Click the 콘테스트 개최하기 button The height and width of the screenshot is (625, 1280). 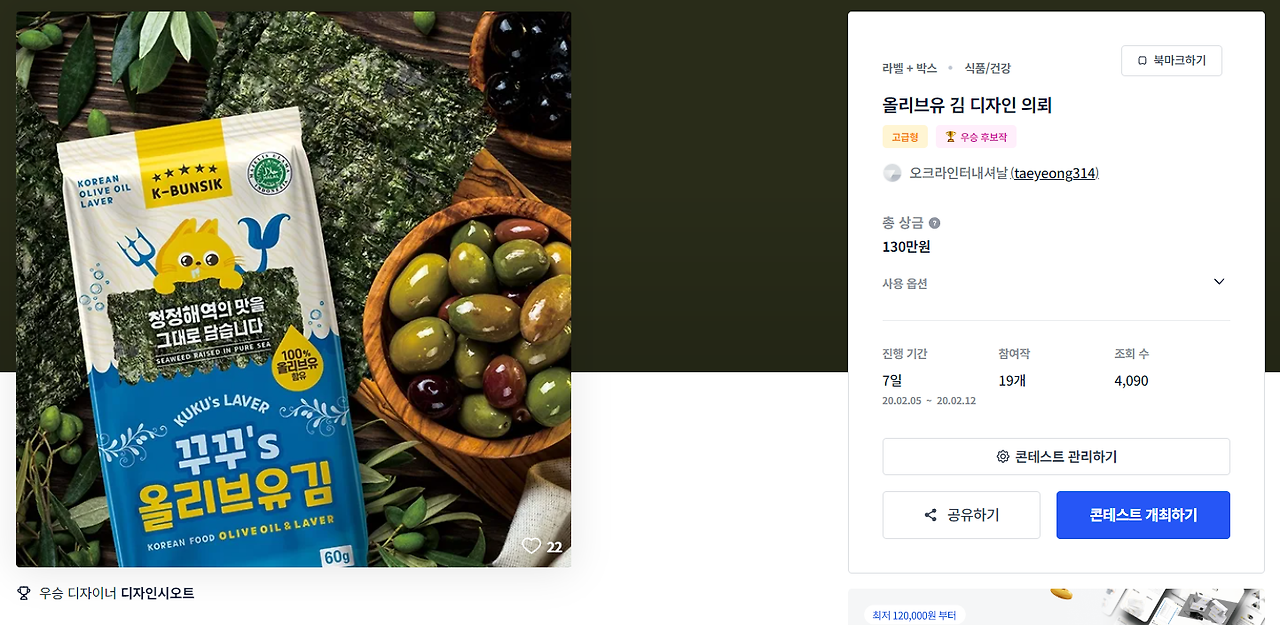pos(1143,515)
